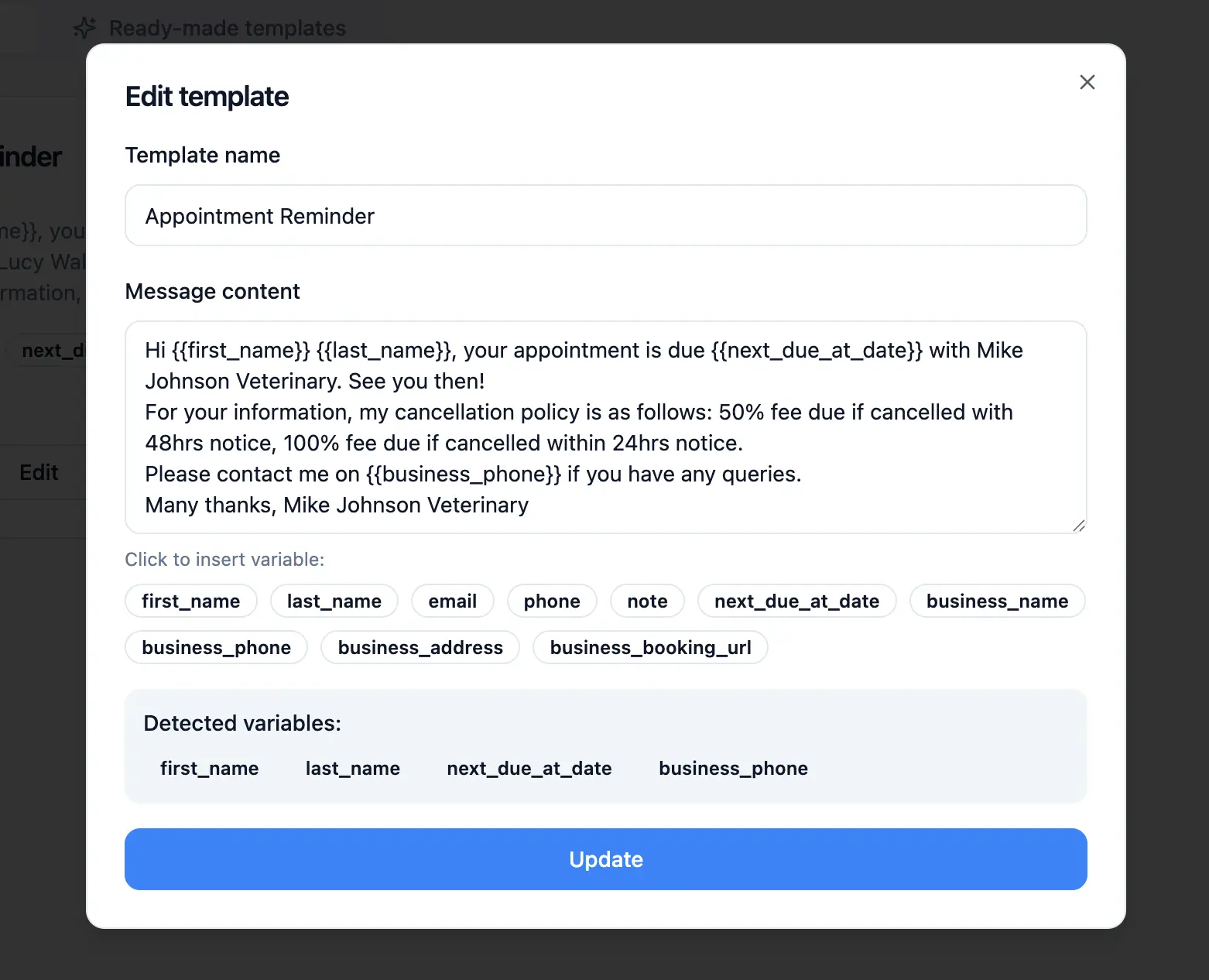Select first_name under Detected variables
The image size is (1209, 980).
209,768
